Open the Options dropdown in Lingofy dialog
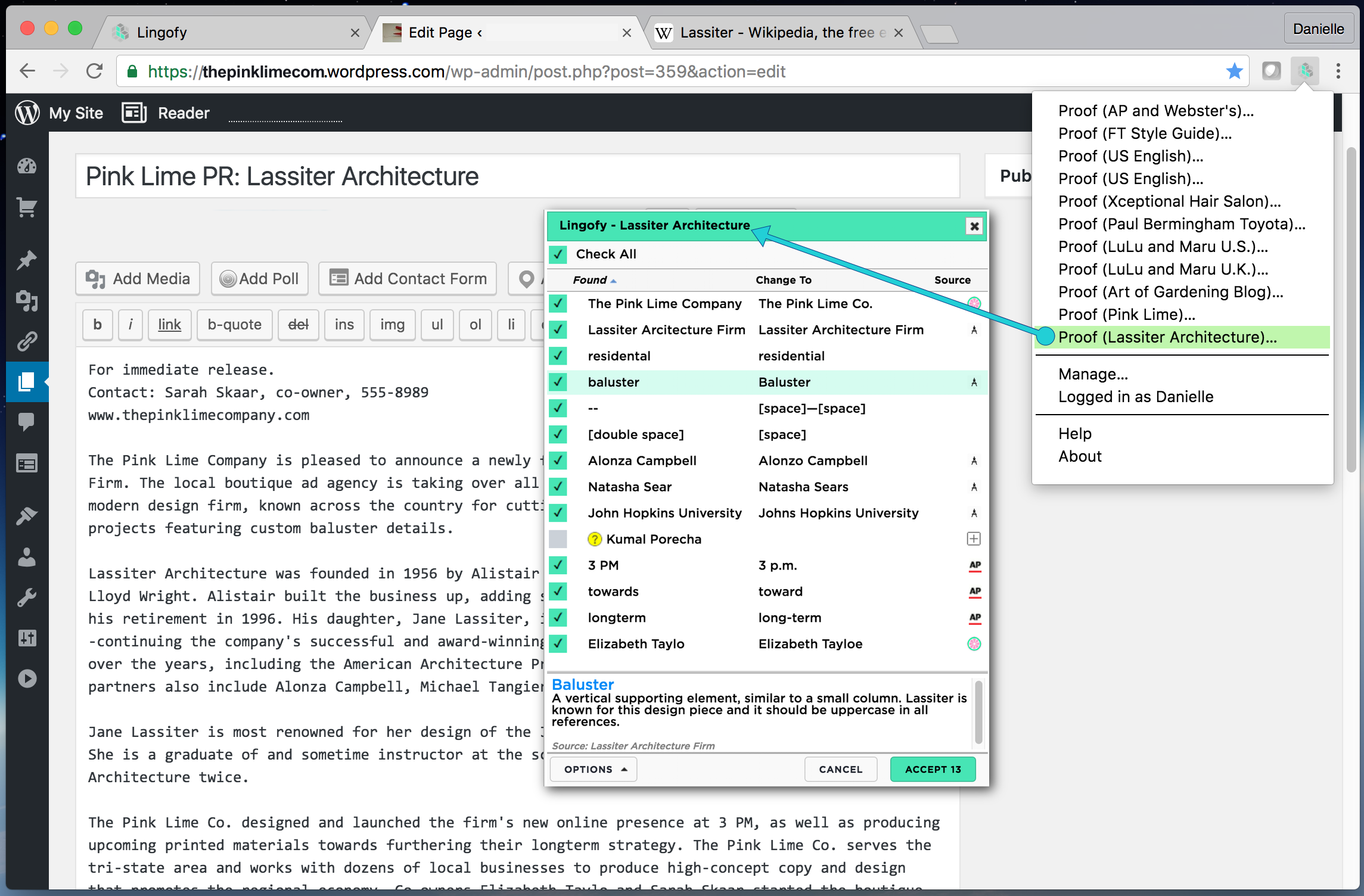The image size is (1364, 896). (x=594, y=769)
